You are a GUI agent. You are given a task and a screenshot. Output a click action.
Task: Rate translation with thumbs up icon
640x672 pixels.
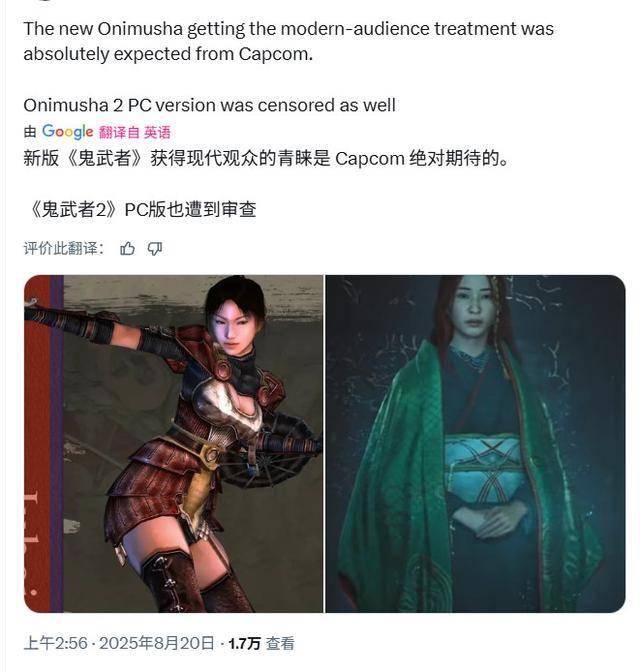(x=127, y=249)
